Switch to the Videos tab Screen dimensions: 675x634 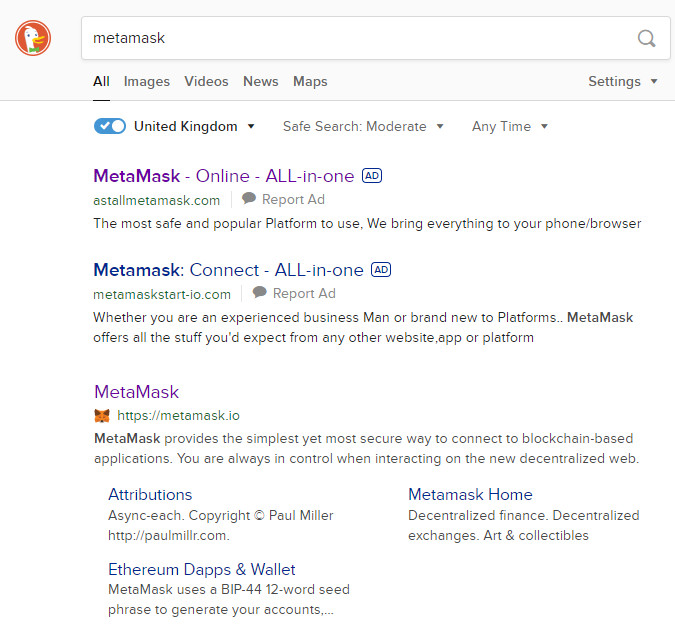click(206, 82)
